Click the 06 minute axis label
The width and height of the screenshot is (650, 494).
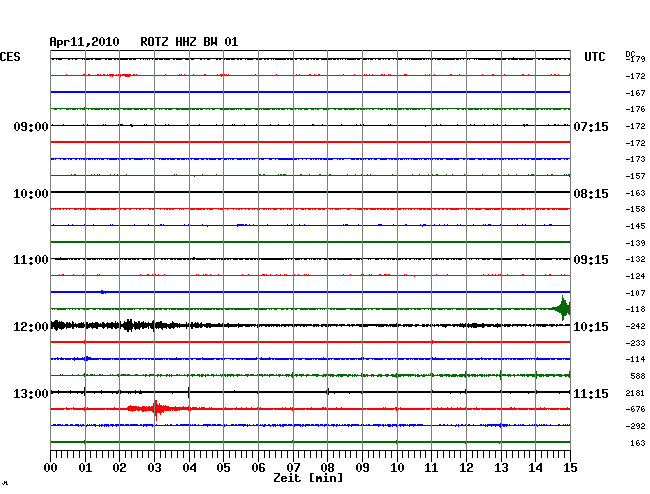(x=258, y=468)
